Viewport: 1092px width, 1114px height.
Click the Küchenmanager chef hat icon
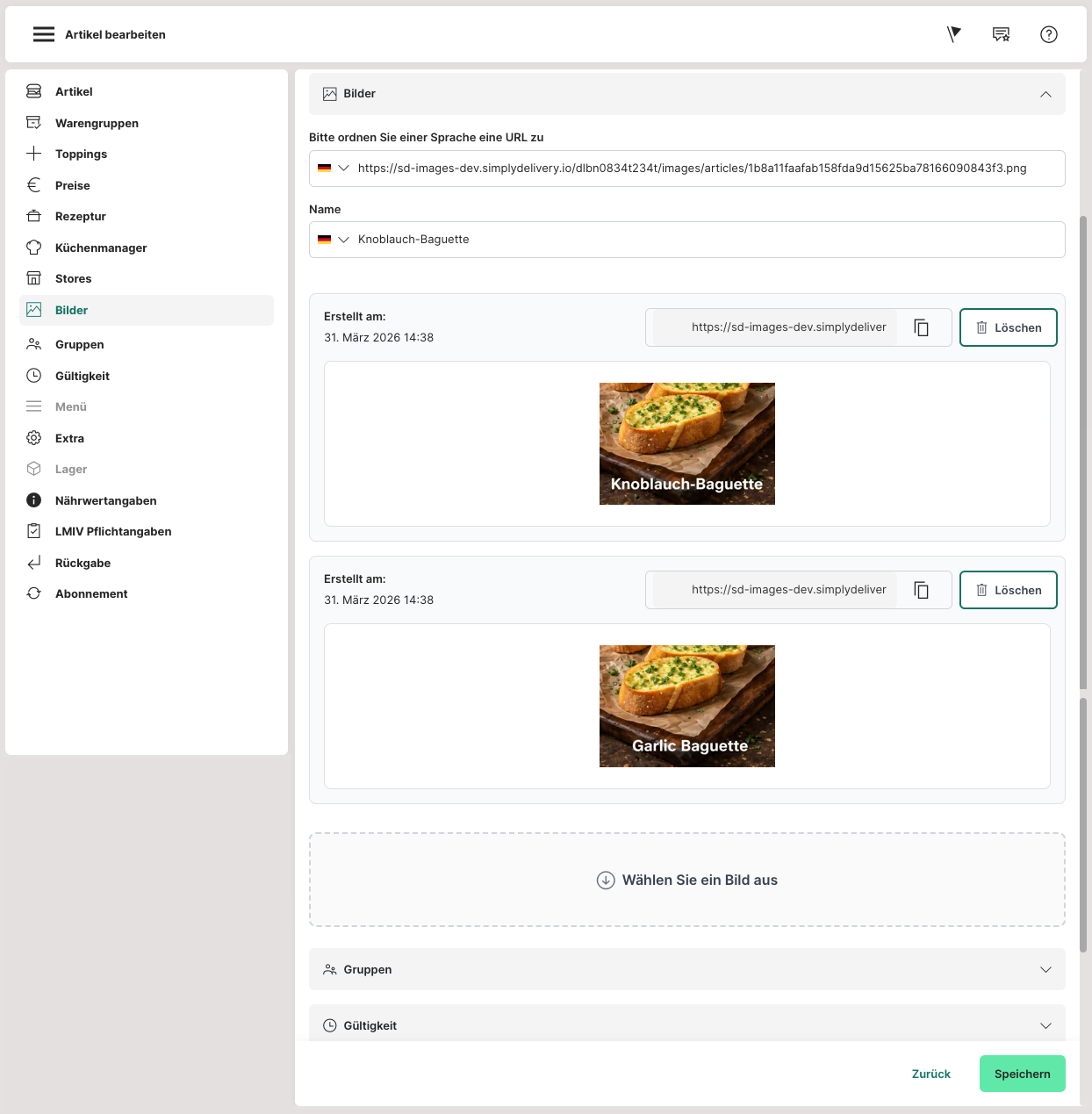pyautogui.click(x=34, y=248)
